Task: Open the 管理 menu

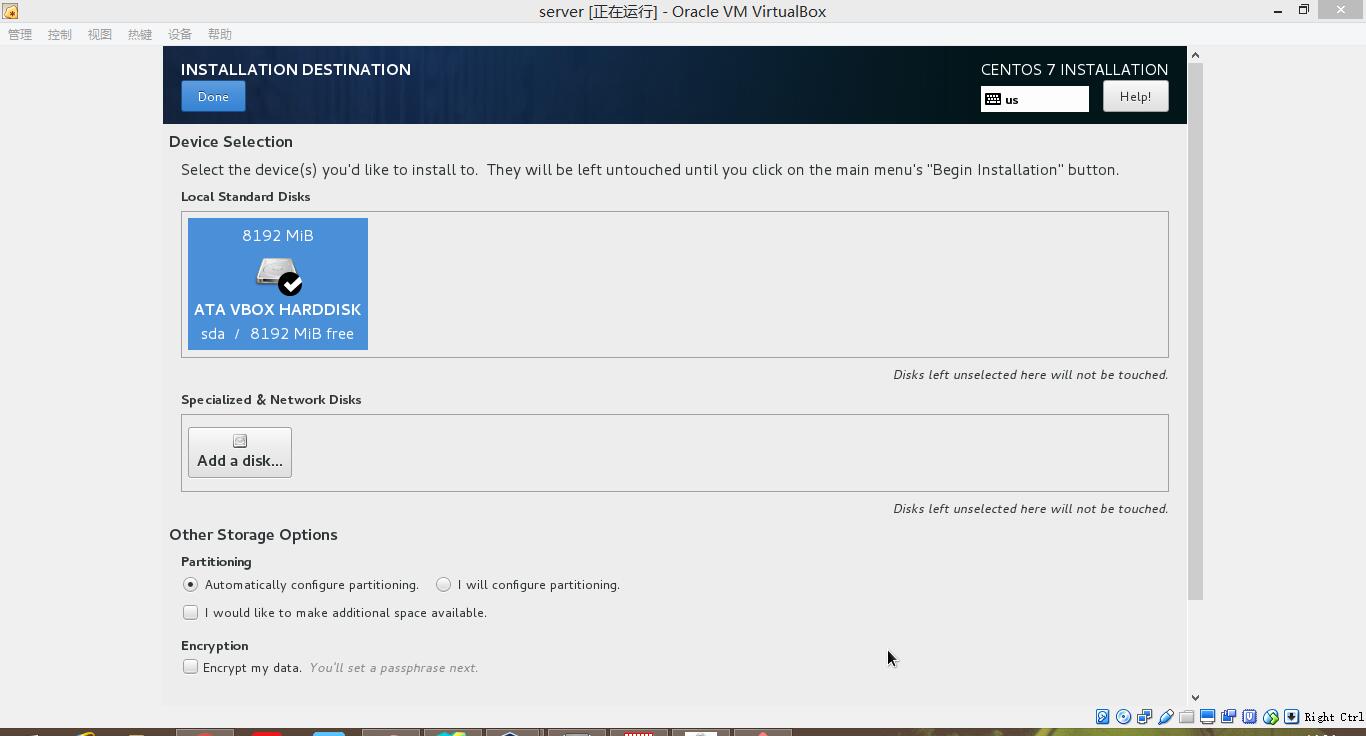Action: click(20, 34)
